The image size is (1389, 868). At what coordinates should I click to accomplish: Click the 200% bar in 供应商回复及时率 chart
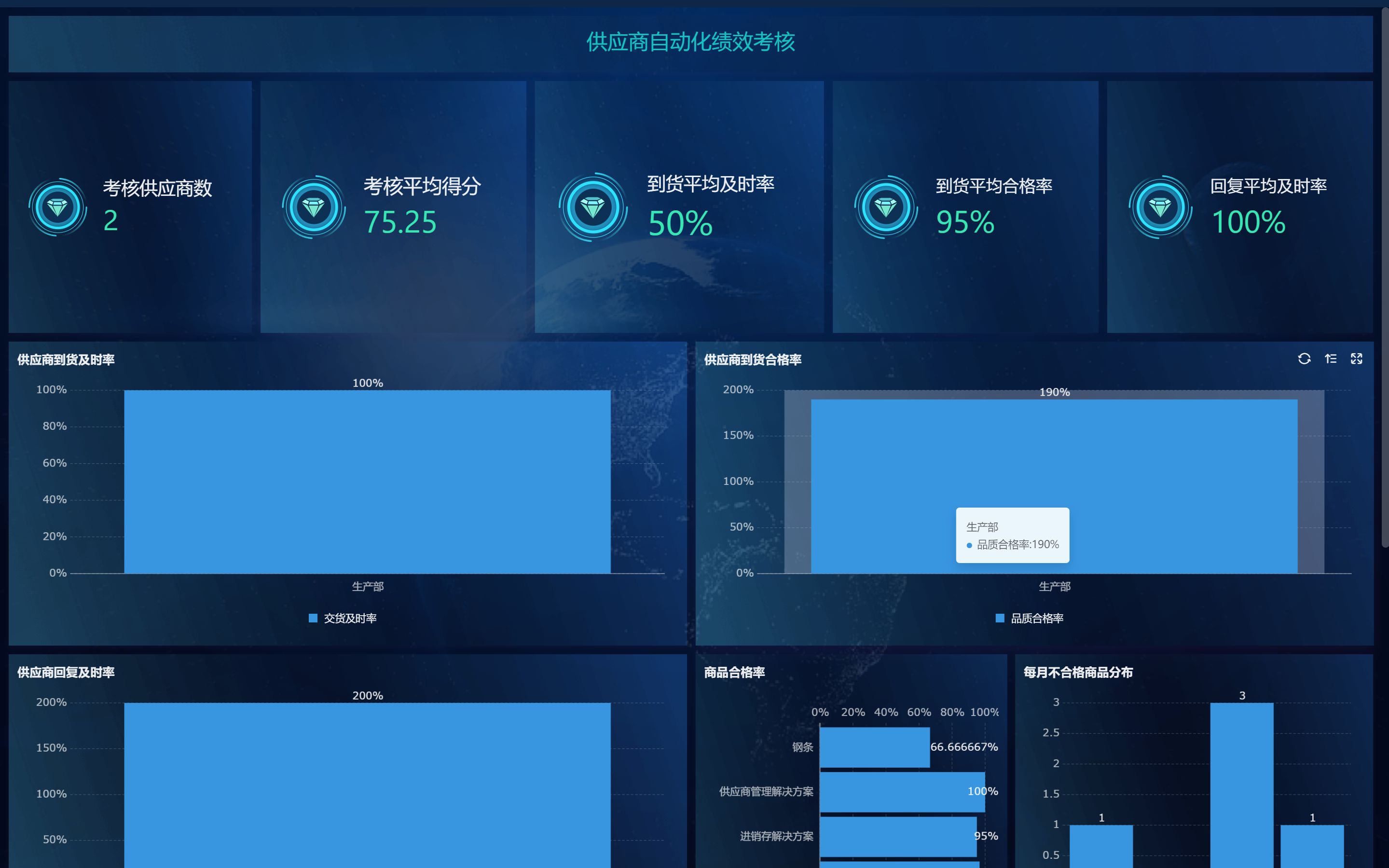tap(367, 786)
